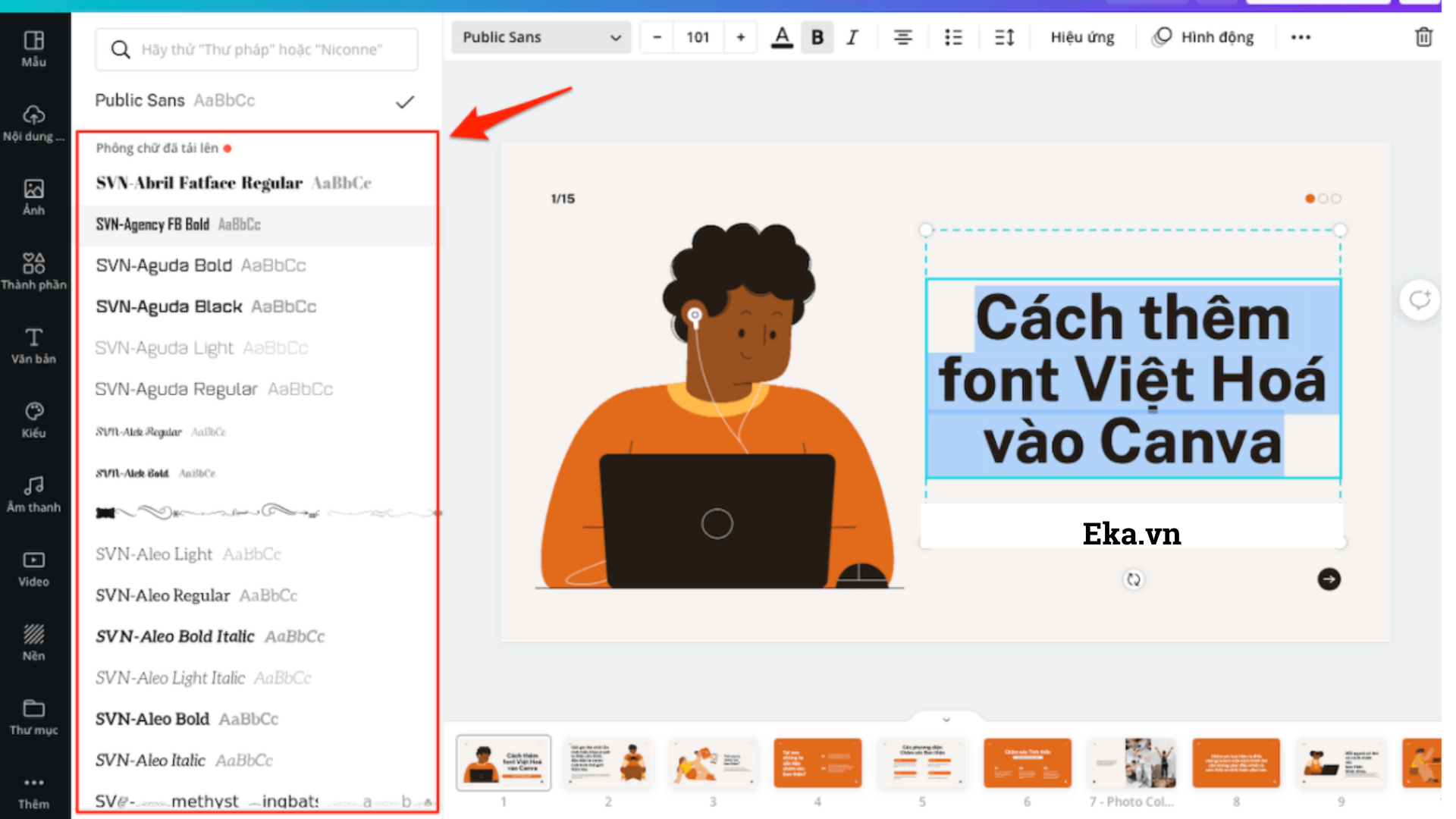This screenshot has height=819, width=1456.
Task: Open the Nền background panel
Action: pyautogui.click(x=34, y=643)
